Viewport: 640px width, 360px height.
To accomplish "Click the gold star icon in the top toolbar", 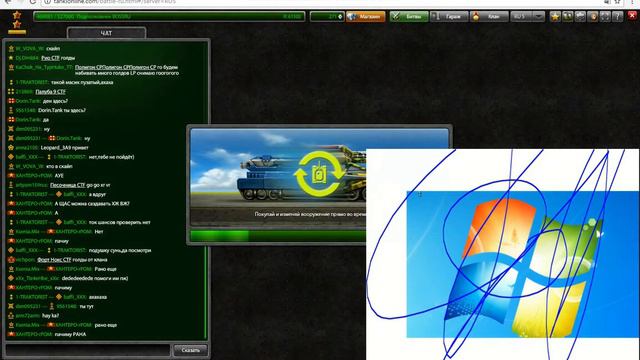I will (x=555, y=17).
